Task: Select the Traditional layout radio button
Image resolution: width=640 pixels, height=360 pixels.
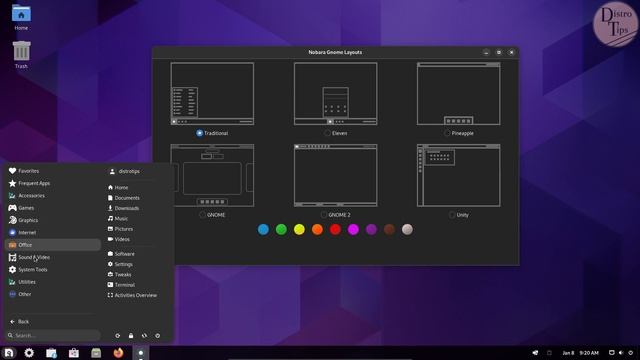Action: click(x=200, y=133)
